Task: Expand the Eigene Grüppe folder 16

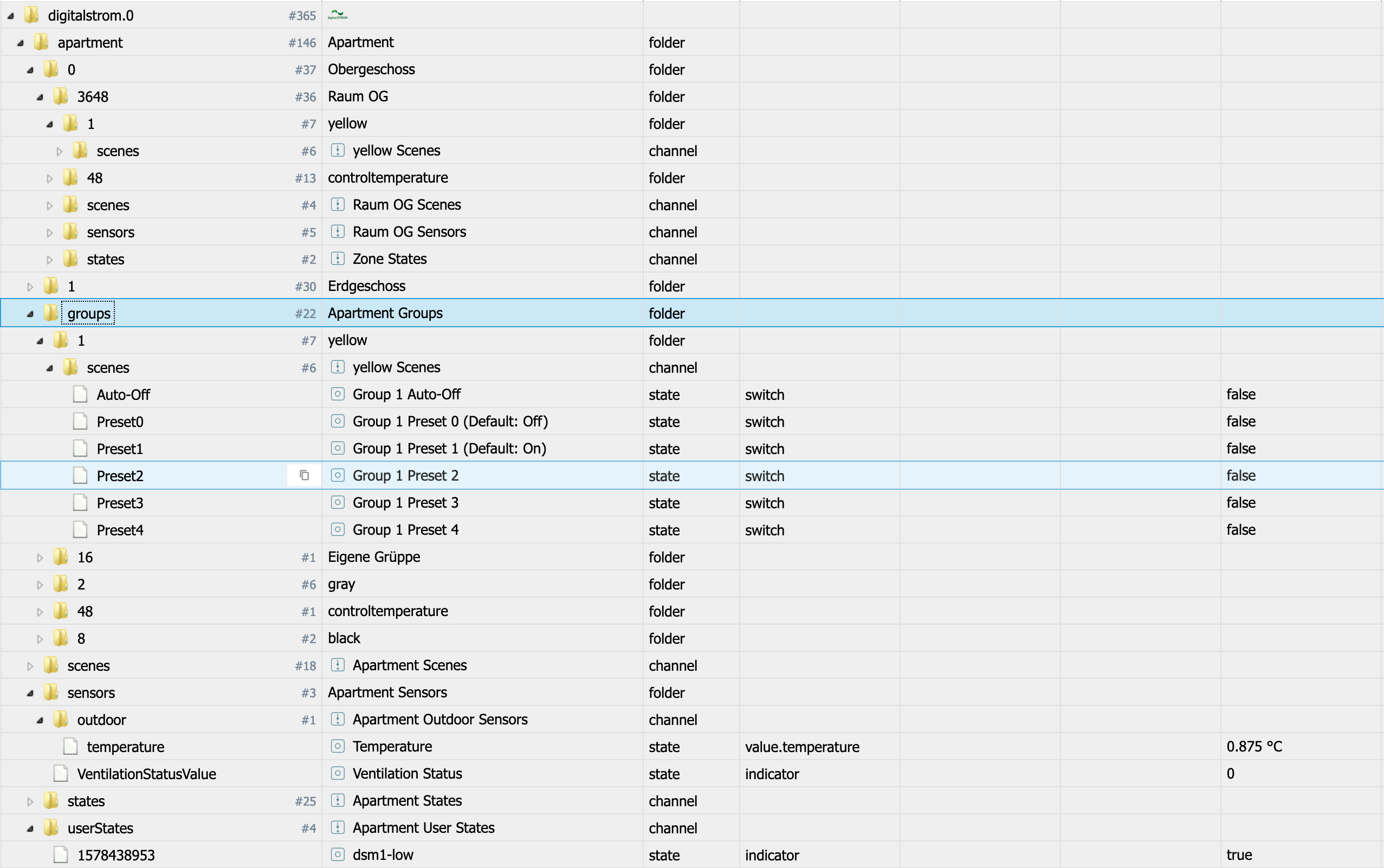Action: 40,558
